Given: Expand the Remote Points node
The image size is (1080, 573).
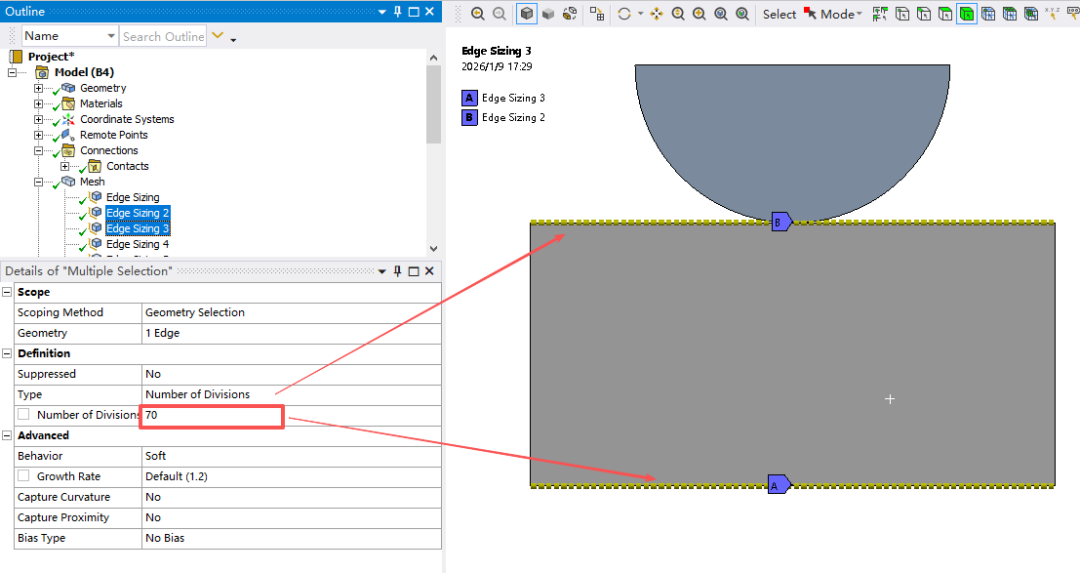Looking at the screenshot, I should coord(39,135).
